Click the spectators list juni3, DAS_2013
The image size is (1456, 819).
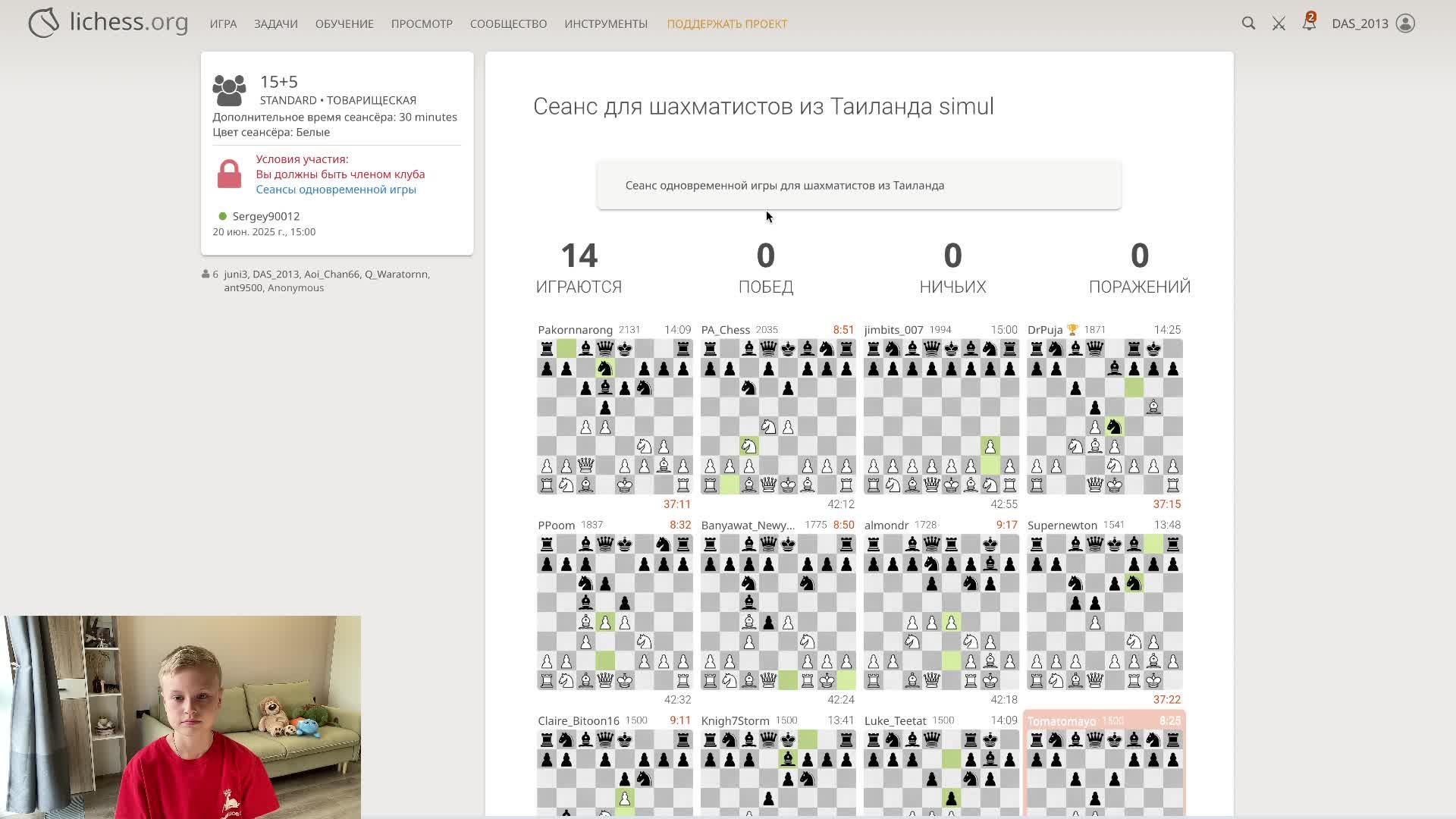pyautogui.click(x=327, y=281)
